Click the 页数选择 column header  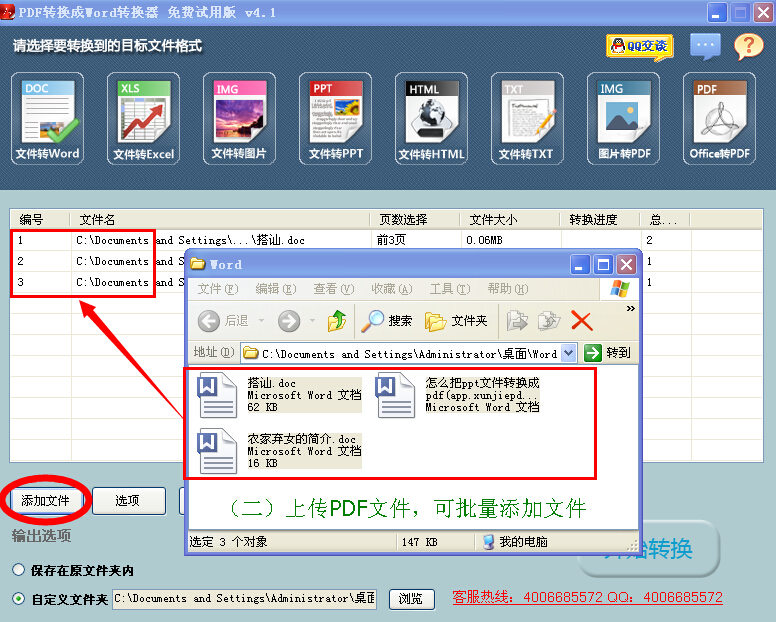tap(415, 219)
